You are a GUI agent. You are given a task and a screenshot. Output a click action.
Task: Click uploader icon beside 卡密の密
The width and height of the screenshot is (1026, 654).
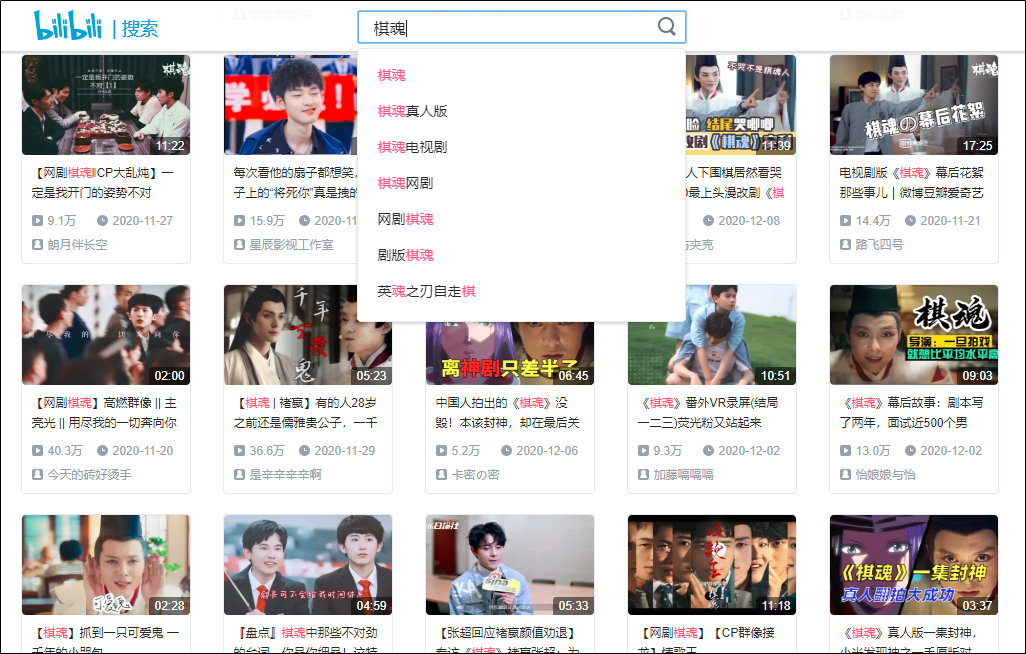pyautogui.click(x=442, y=475)
